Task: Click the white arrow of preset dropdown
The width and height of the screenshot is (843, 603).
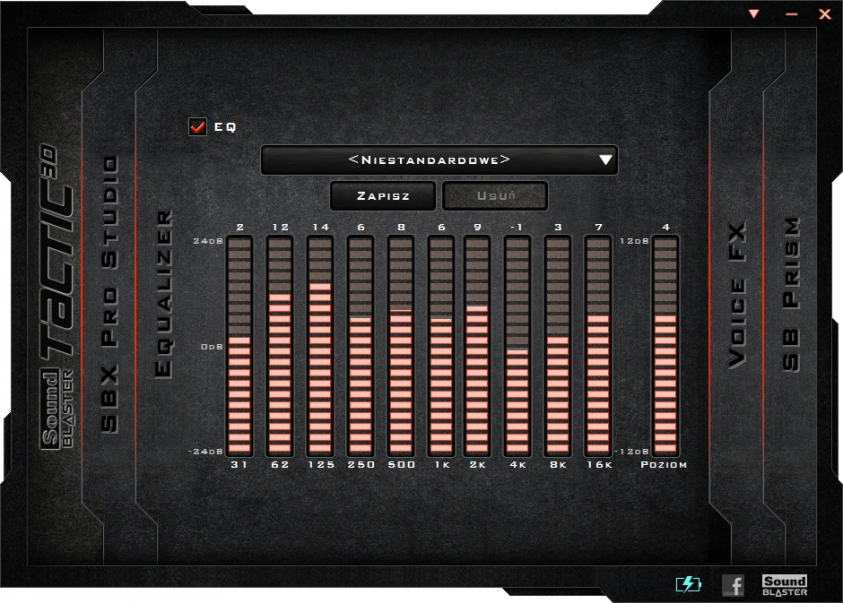Action: [x=606, y=160]
